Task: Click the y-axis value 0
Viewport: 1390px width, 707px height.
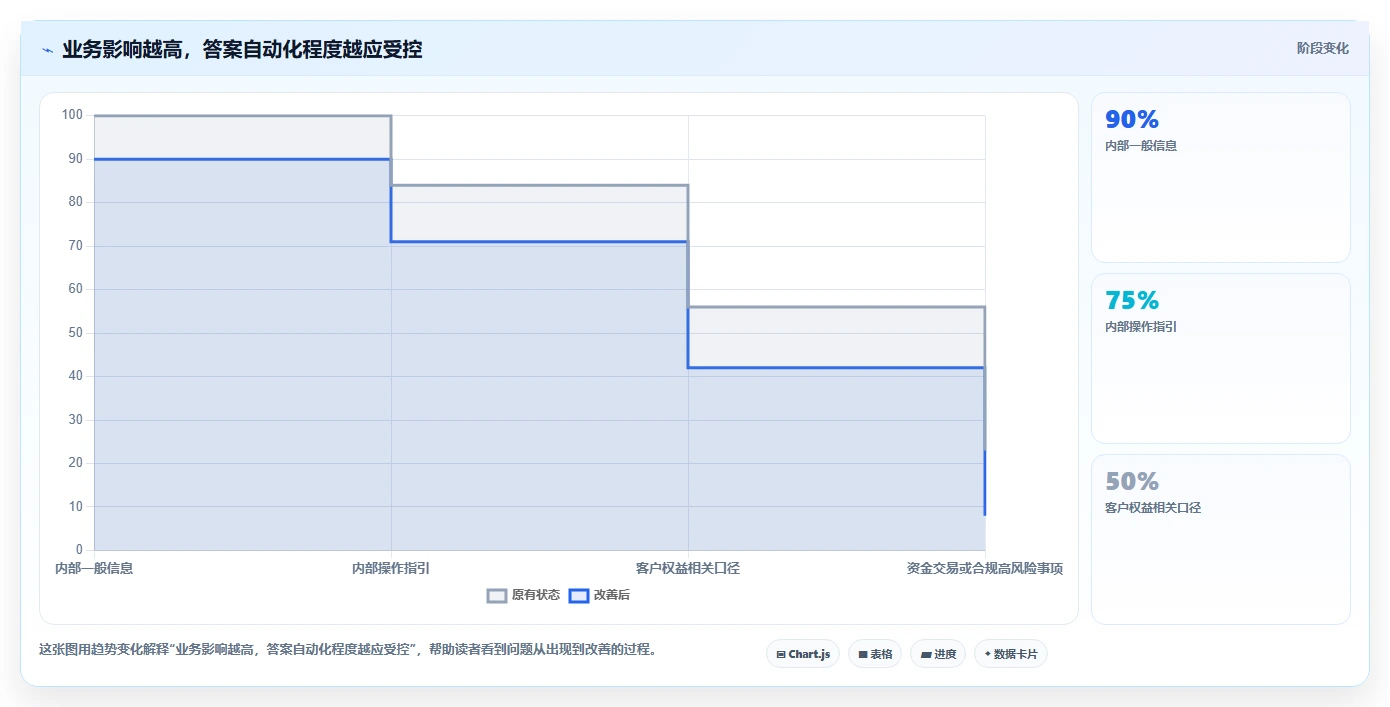Action: coord(80,550)
